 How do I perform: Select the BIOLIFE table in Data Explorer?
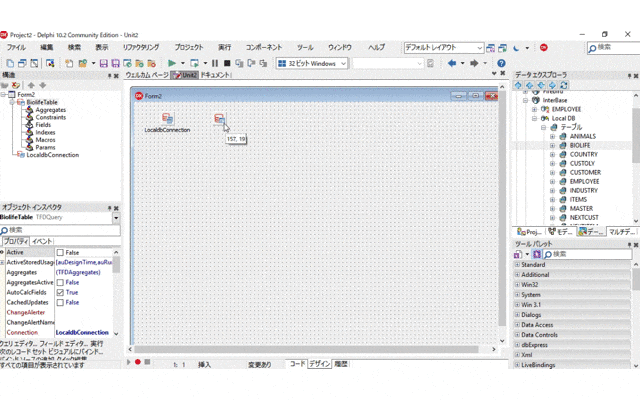point(580,145)
